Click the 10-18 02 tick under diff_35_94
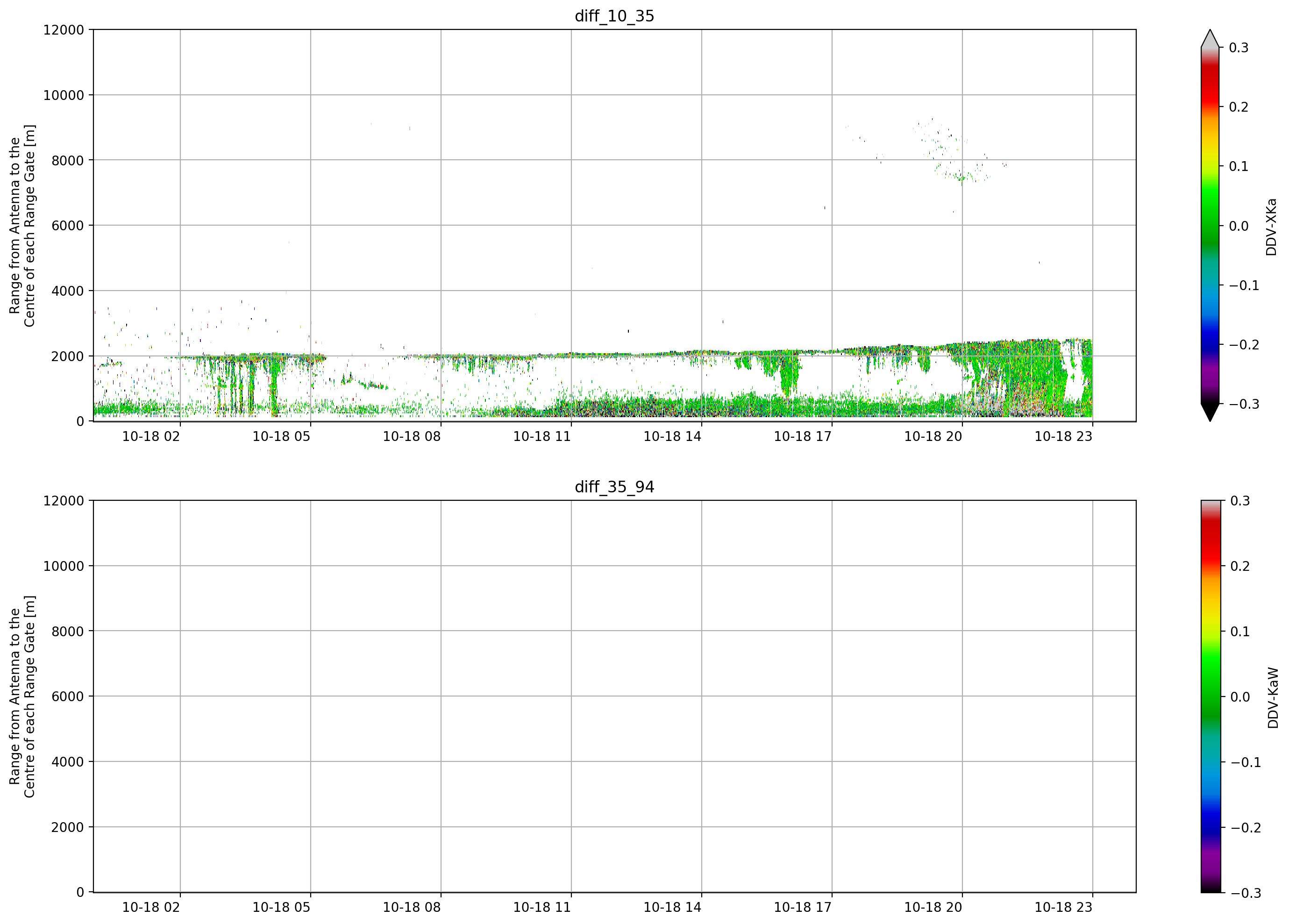 (x=151, y=908)
